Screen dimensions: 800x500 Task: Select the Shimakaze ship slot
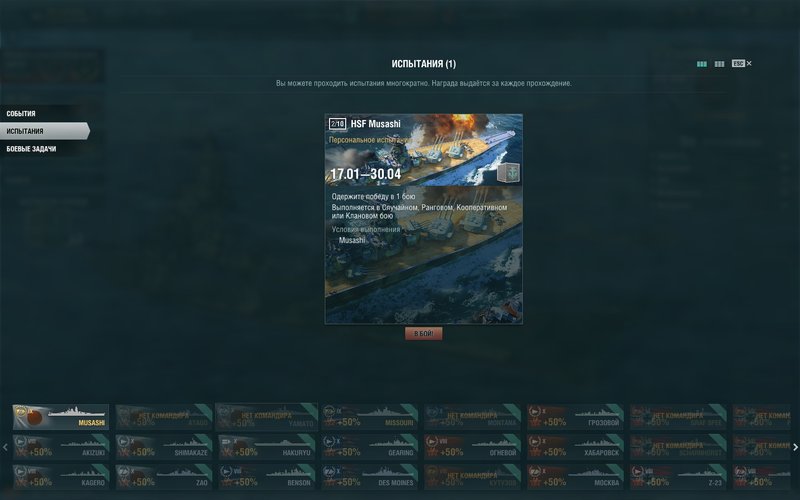pyautogui.click(x=164, y=447)
